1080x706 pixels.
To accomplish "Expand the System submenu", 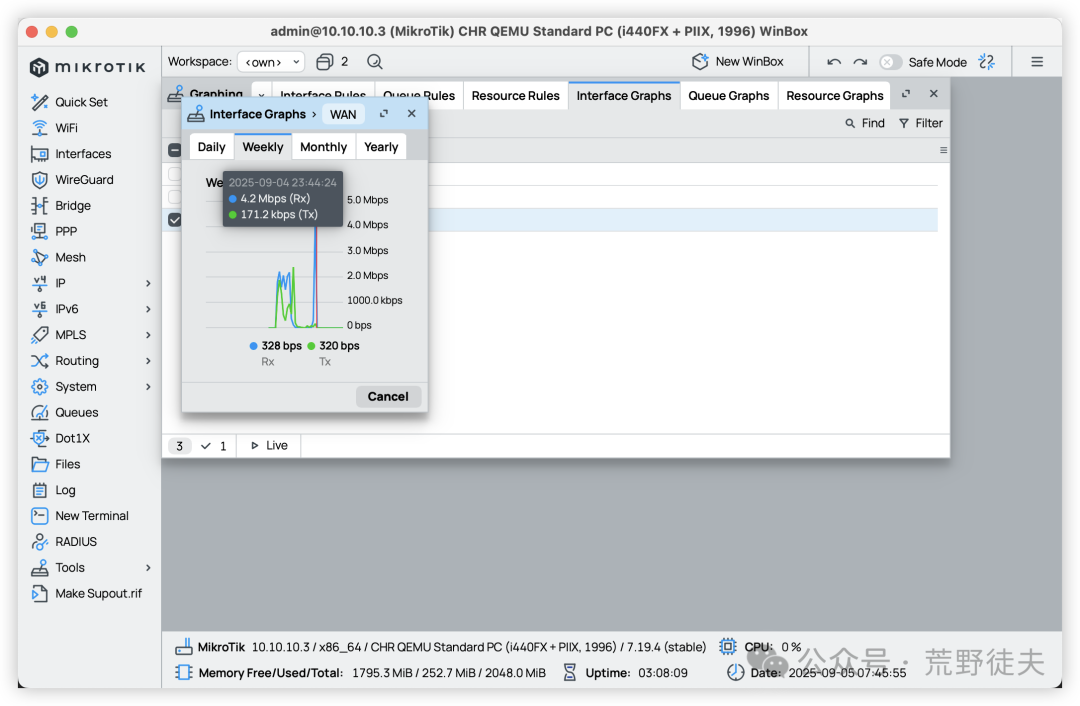I will pos(148,386).
